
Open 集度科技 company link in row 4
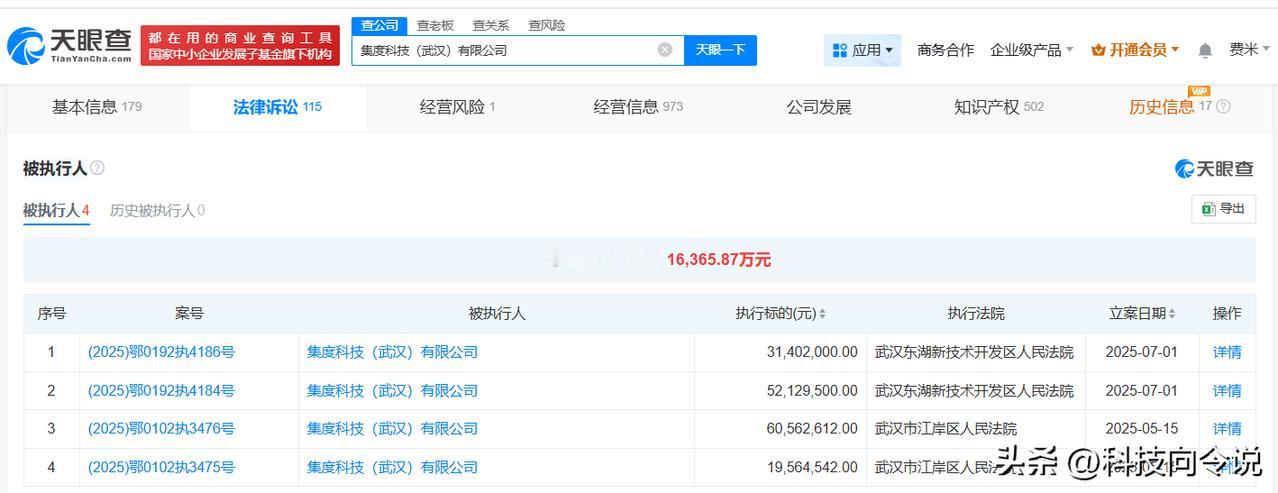click(392, 466)
